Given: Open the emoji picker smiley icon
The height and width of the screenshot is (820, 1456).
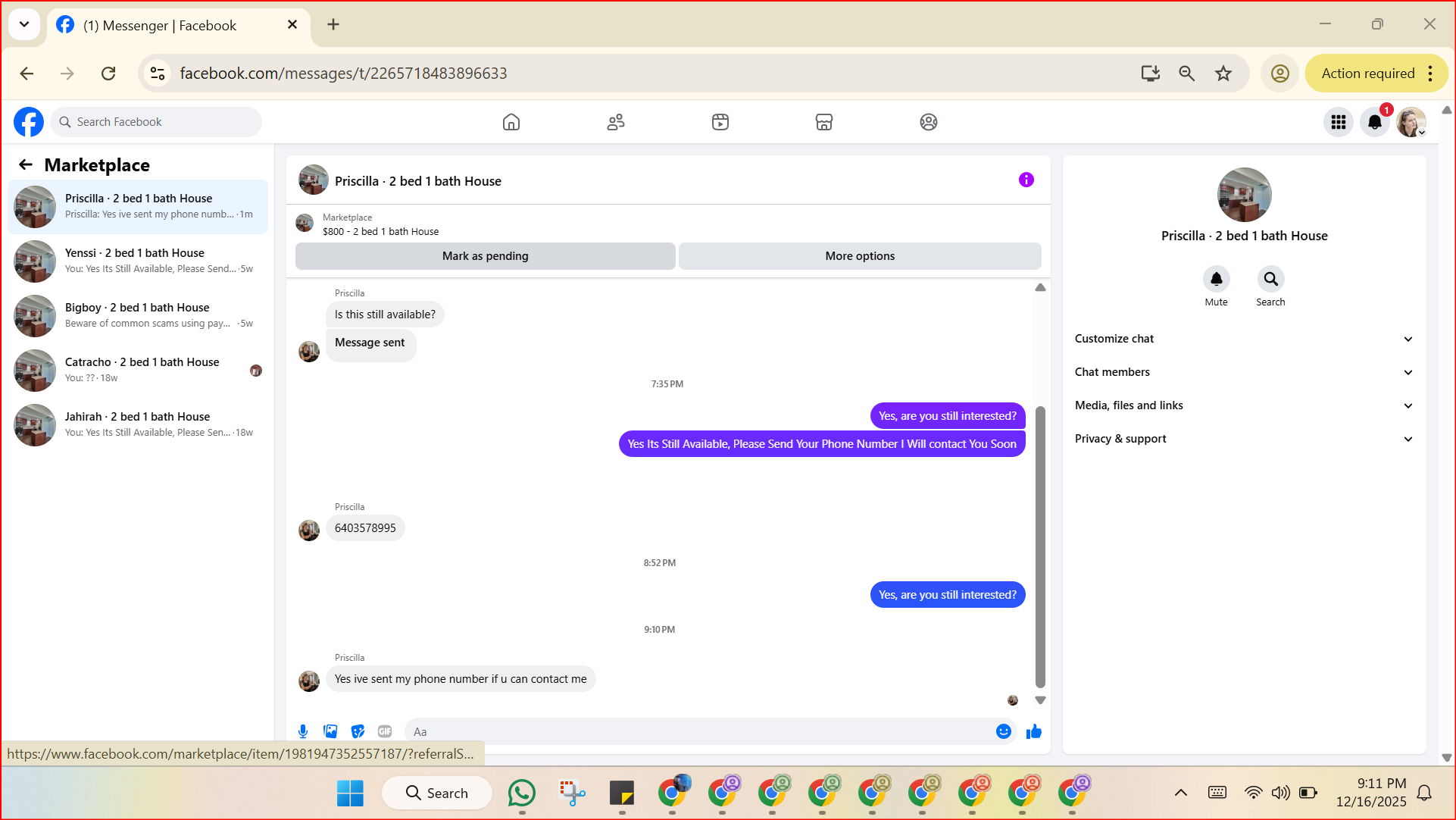Looking at the screenshot, I should 1004,731.
